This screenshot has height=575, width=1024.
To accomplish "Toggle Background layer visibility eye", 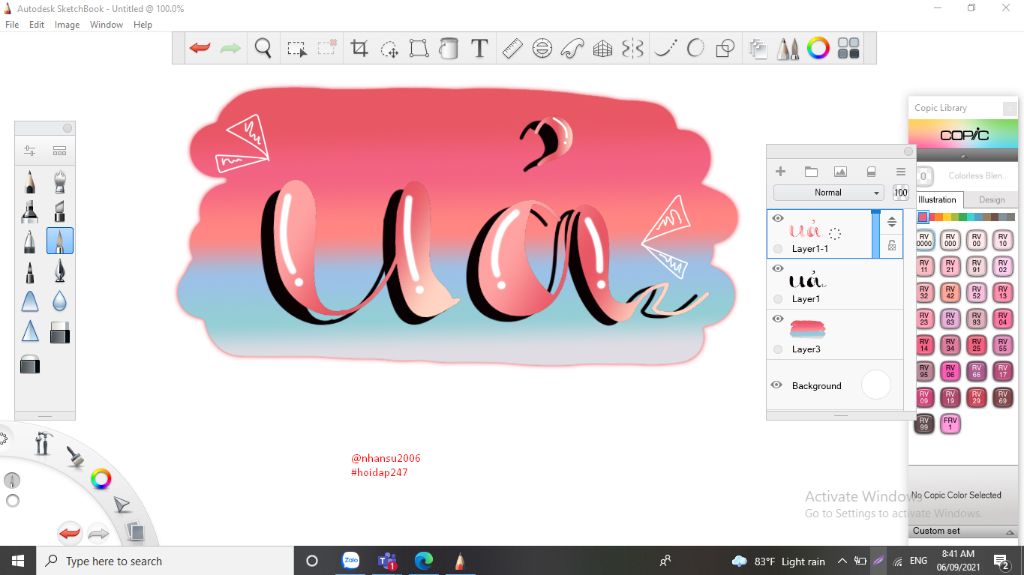I will pyautogui.click(x=776, y=385).
